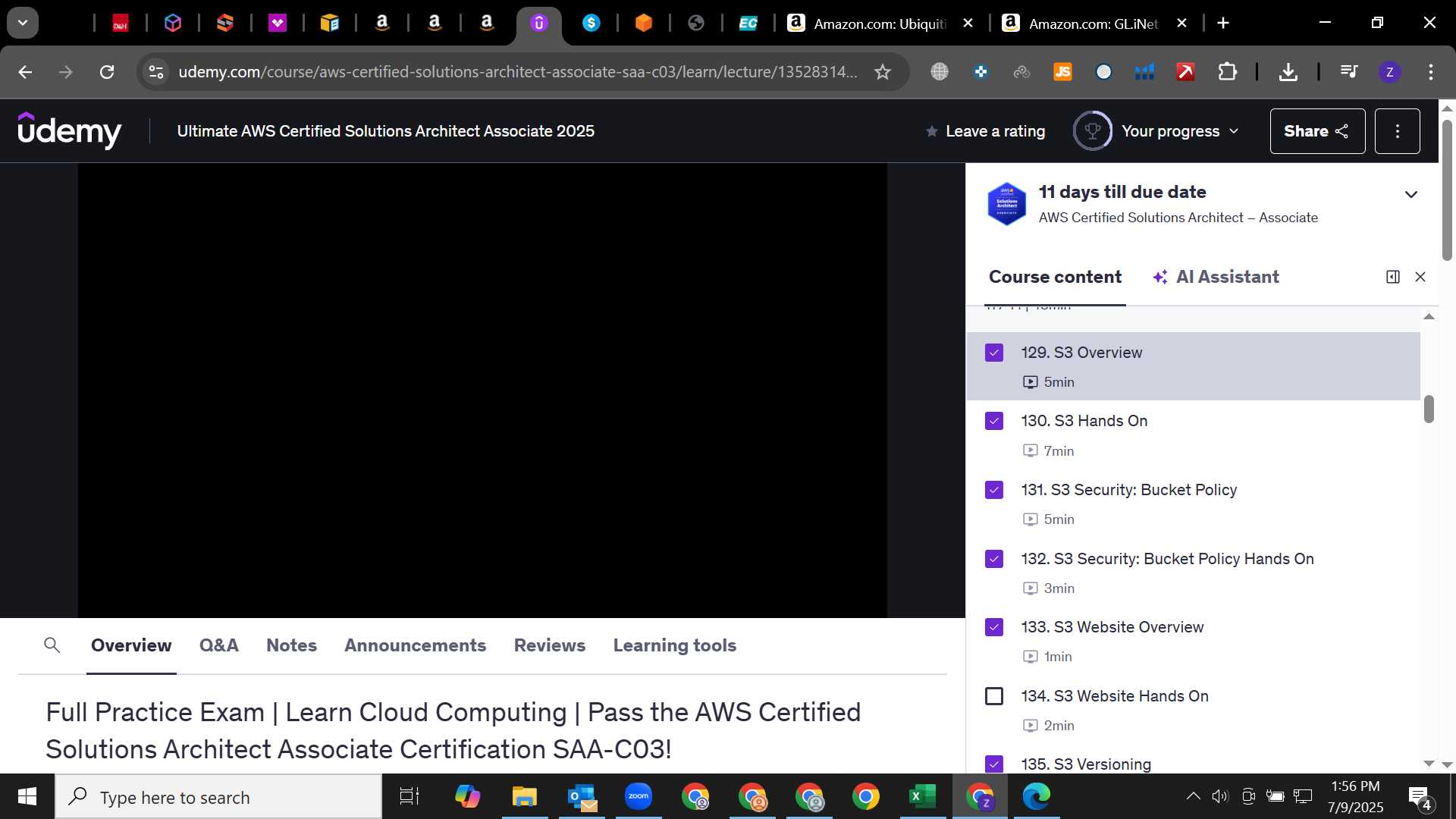Uncheck lecture 133 S3 Website Overview checkbox
Image resolution: width=1456 pixels, height=819 pixels.
point(993,627)
